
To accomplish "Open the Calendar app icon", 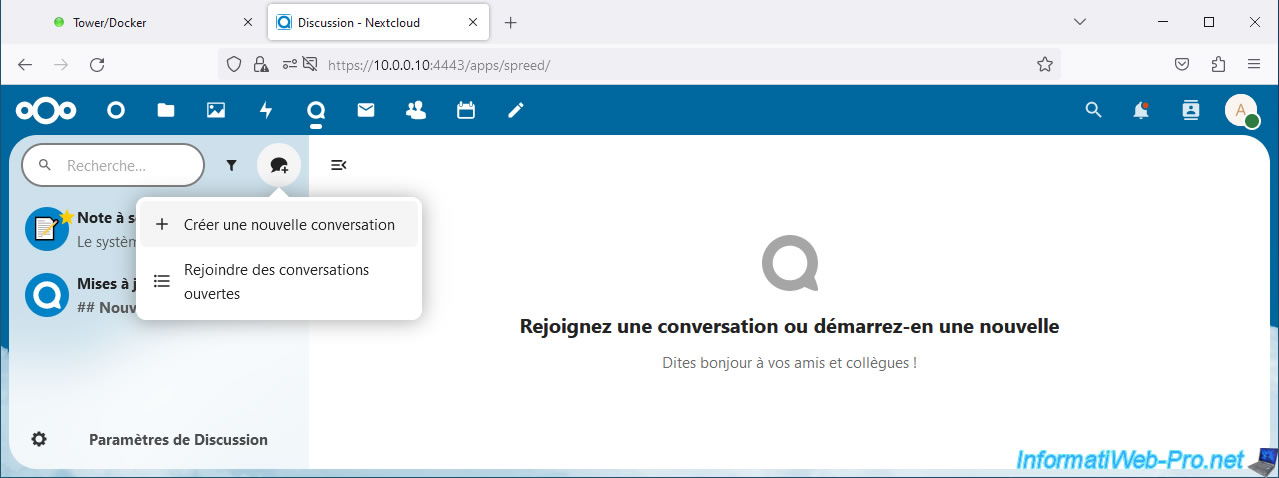I will (466, 111).
